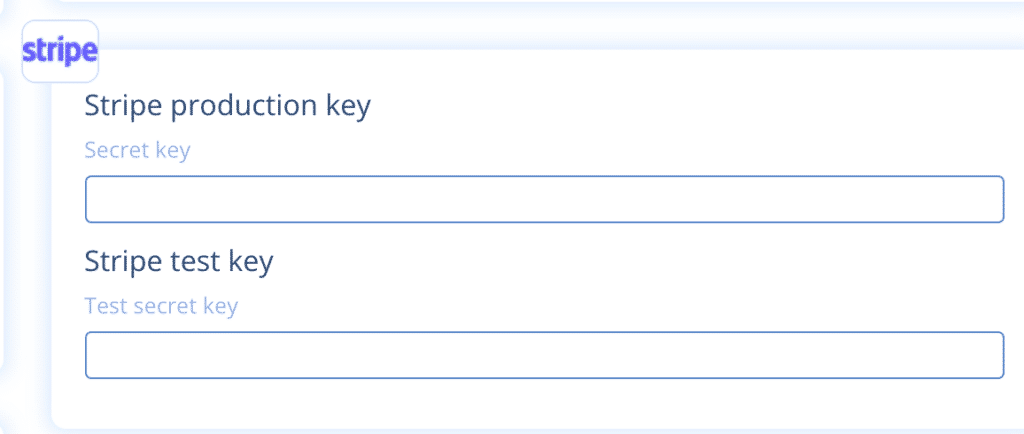Click inside the production key text box
The height and width of the screenshot is (434, 1024).
pos(544,199)
